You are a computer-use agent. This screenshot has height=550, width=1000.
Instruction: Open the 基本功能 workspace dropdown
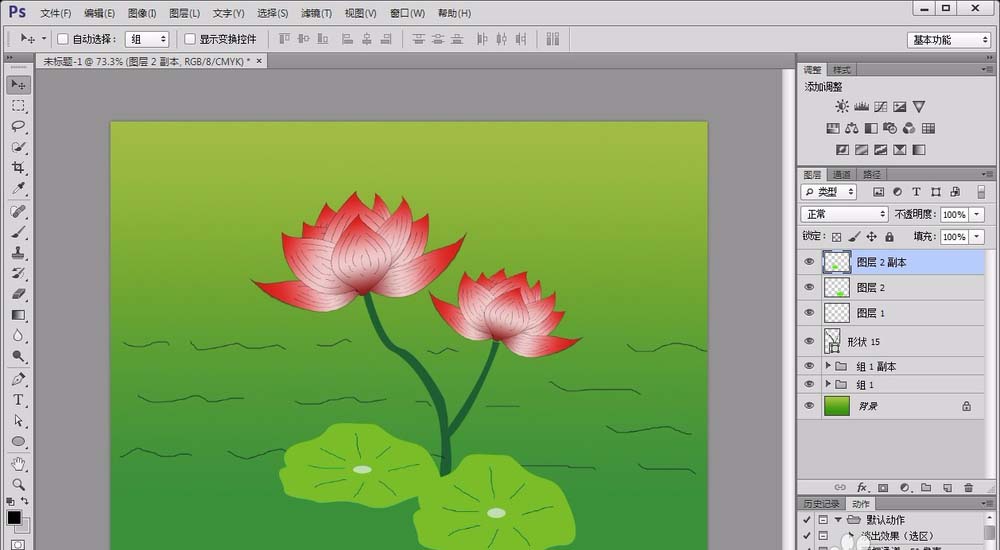(x=948, y=40)
